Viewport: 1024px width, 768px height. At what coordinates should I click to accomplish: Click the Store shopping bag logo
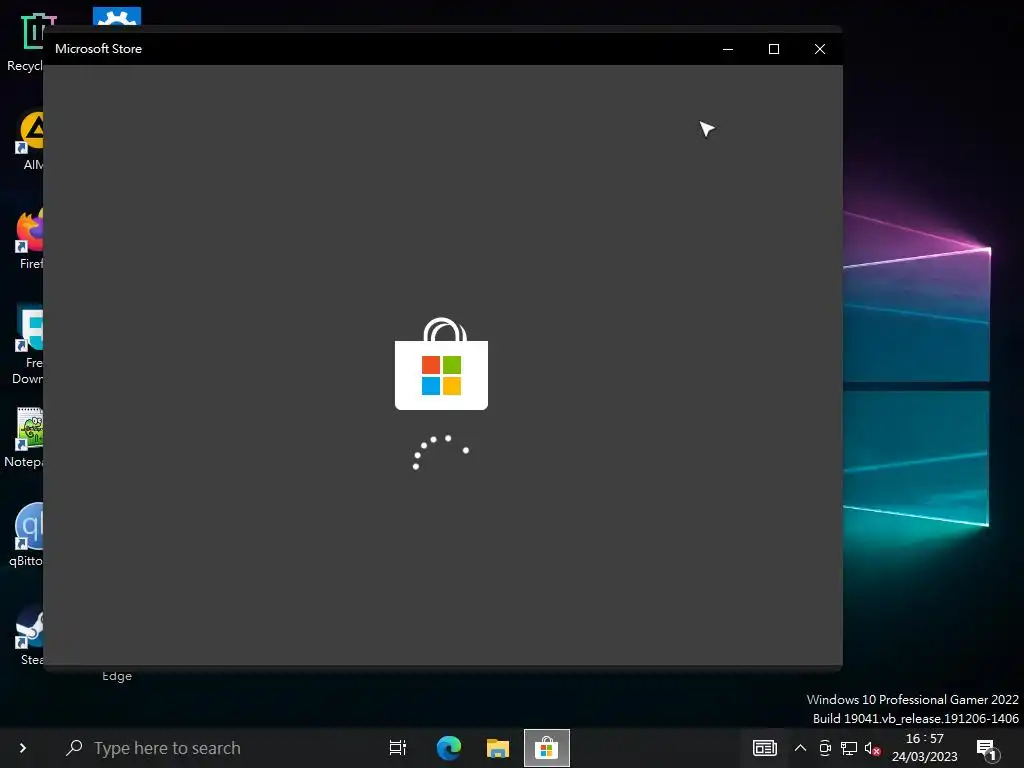(441, 364)
